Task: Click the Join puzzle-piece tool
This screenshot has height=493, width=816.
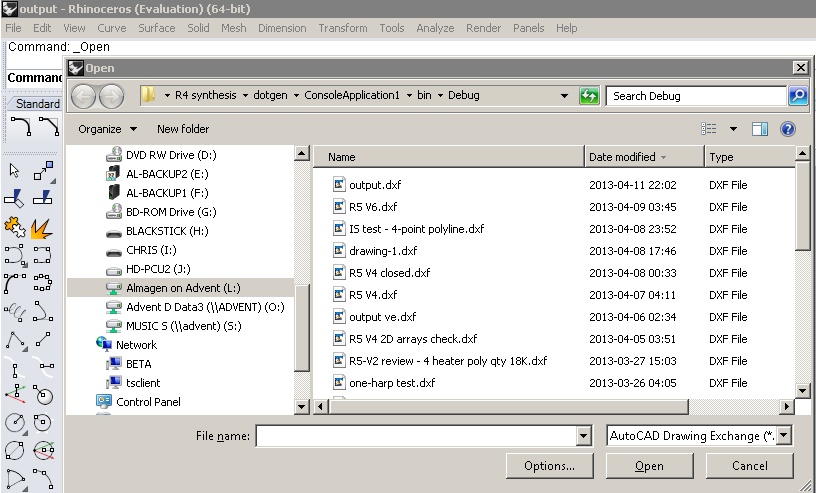Action: [x=15, y=227]
